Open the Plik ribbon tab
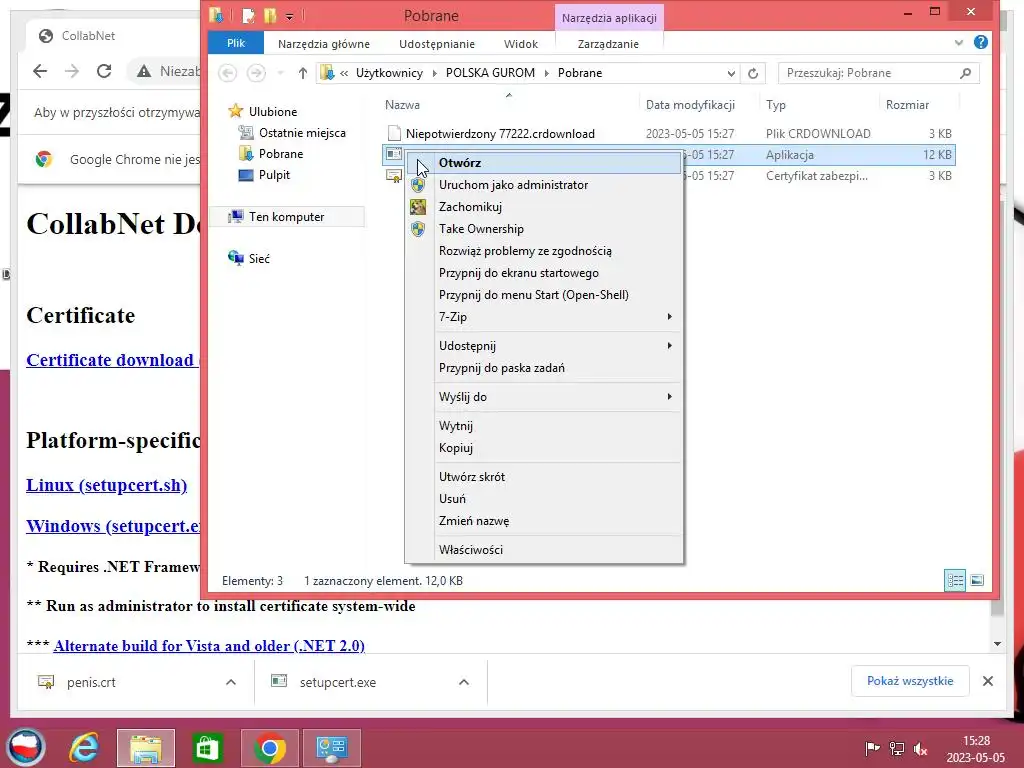The width and height of the screenshot is (1024, 768). click(x=236, y=43)
